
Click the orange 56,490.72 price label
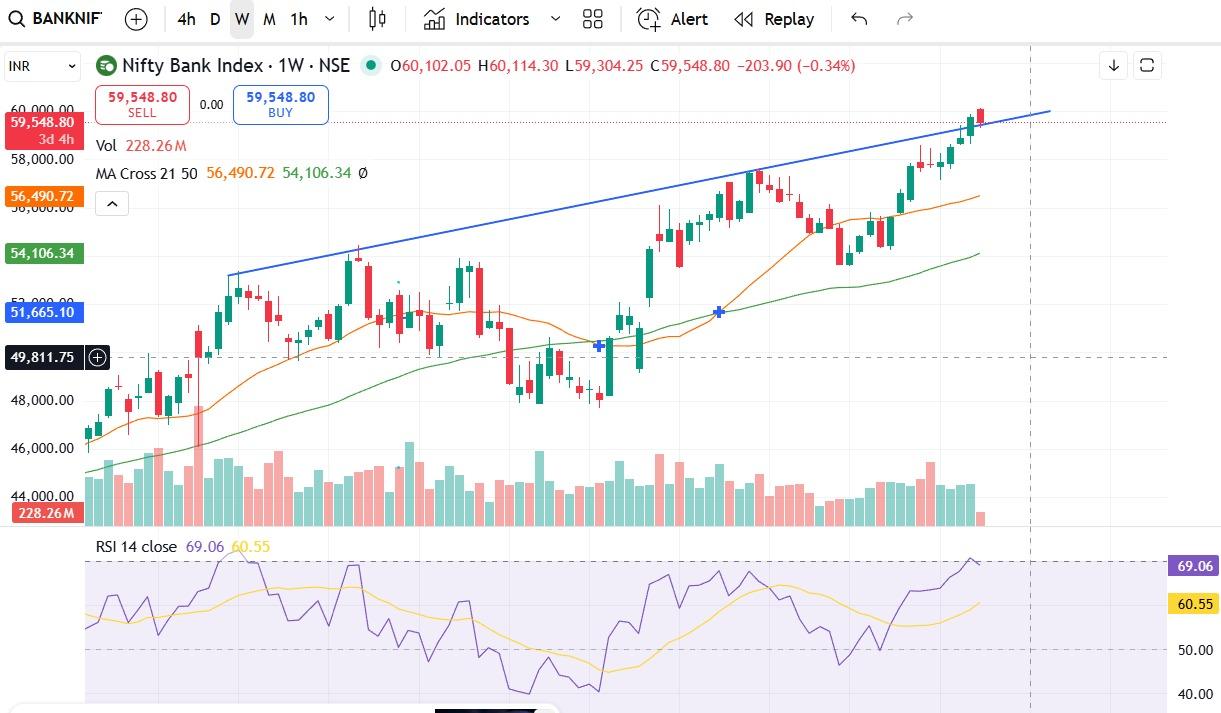[42, 196]
